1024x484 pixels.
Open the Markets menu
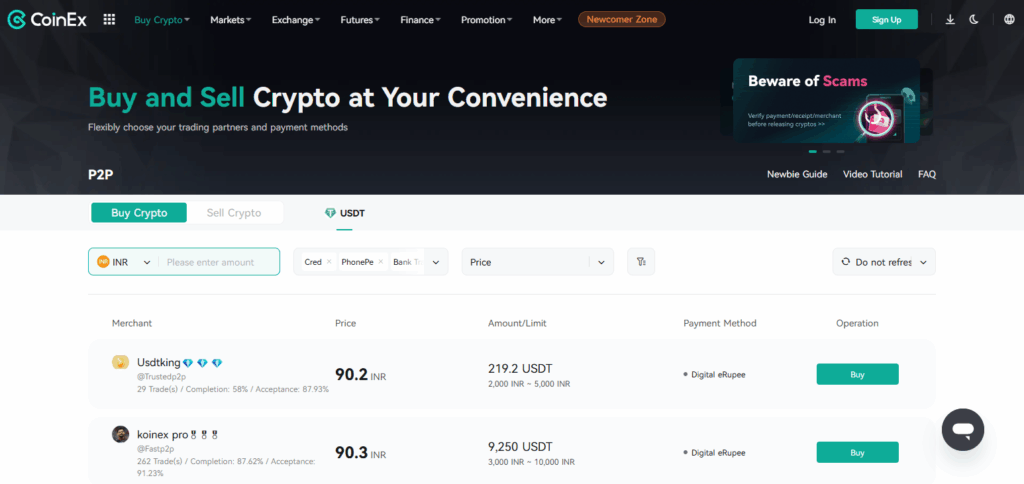(231, 20)
